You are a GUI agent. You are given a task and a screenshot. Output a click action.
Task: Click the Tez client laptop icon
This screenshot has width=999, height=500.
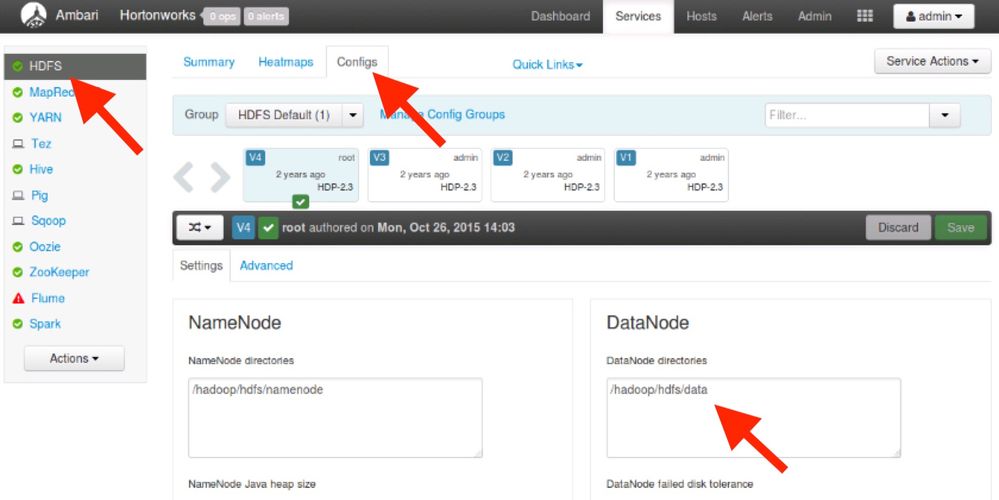tap(18, 144)
